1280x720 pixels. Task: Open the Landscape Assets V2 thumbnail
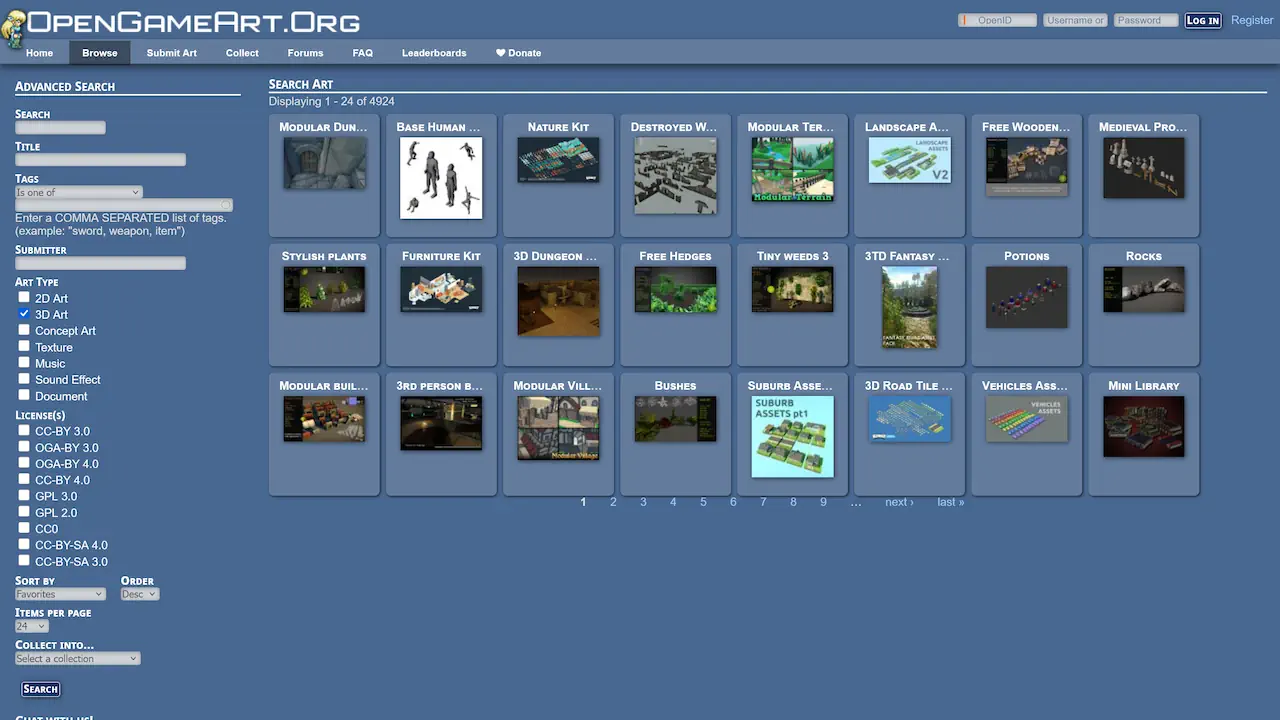[x=909, y=160]
